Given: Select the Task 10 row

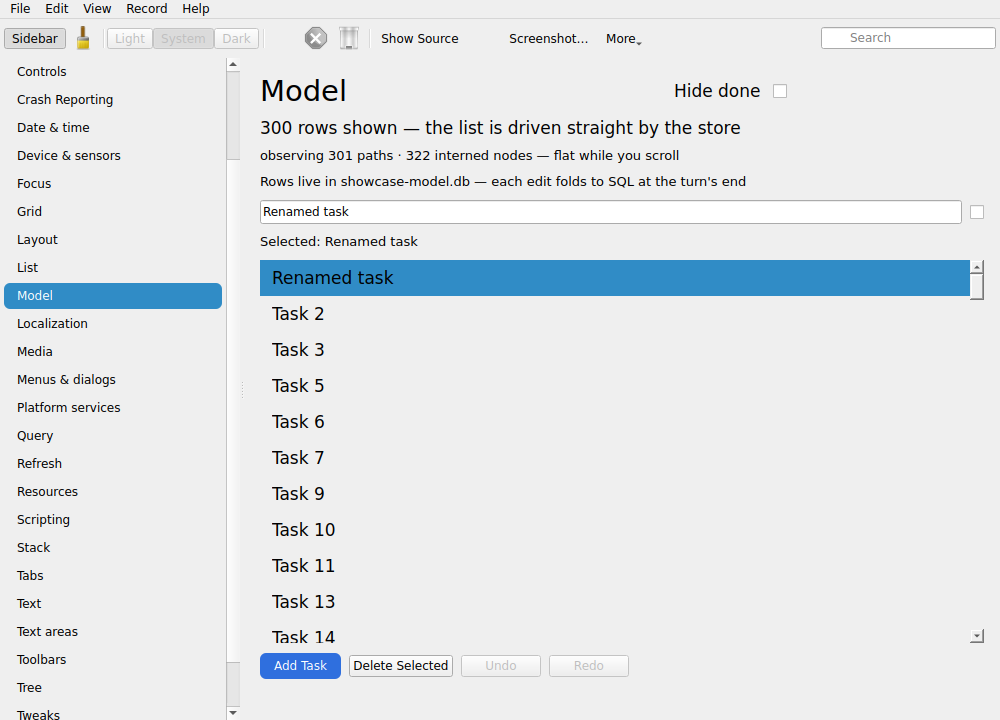Looking at the screenshot, I should point(615,530).
